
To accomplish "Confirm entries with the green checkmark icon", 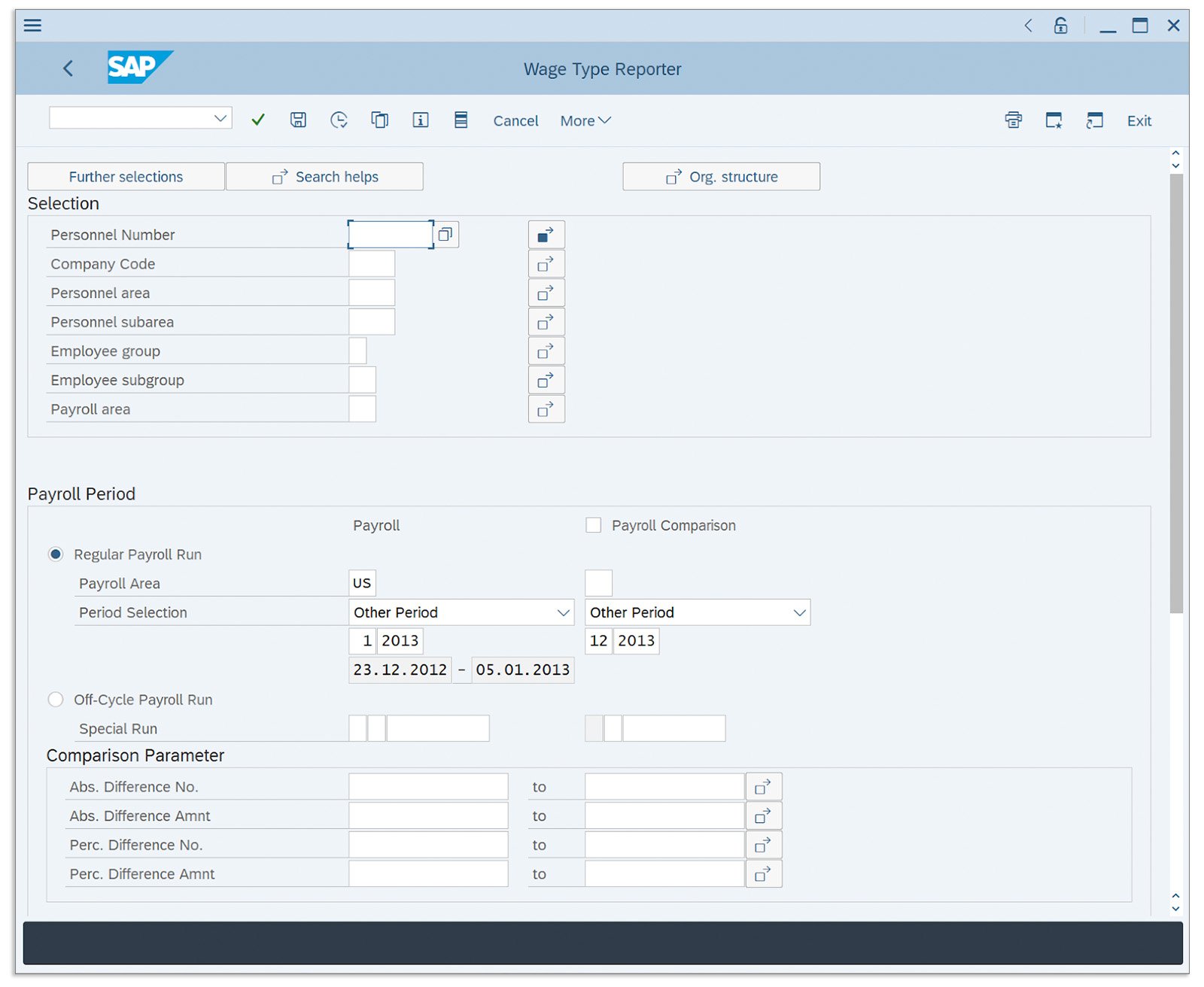I will point(257,120).
